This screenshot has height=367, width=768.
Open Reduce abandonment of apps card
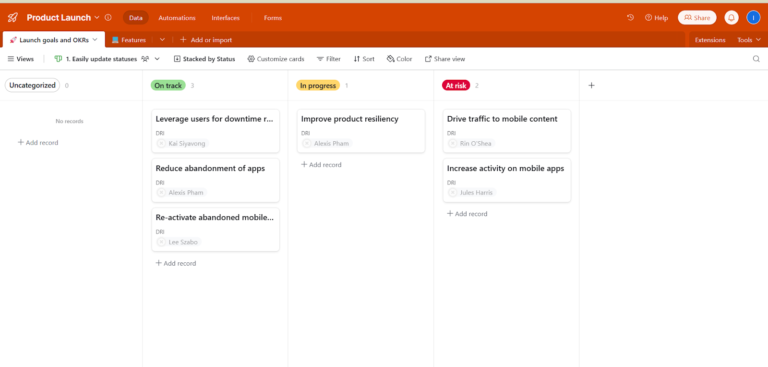pyautogui.click(x=216, y=180)
